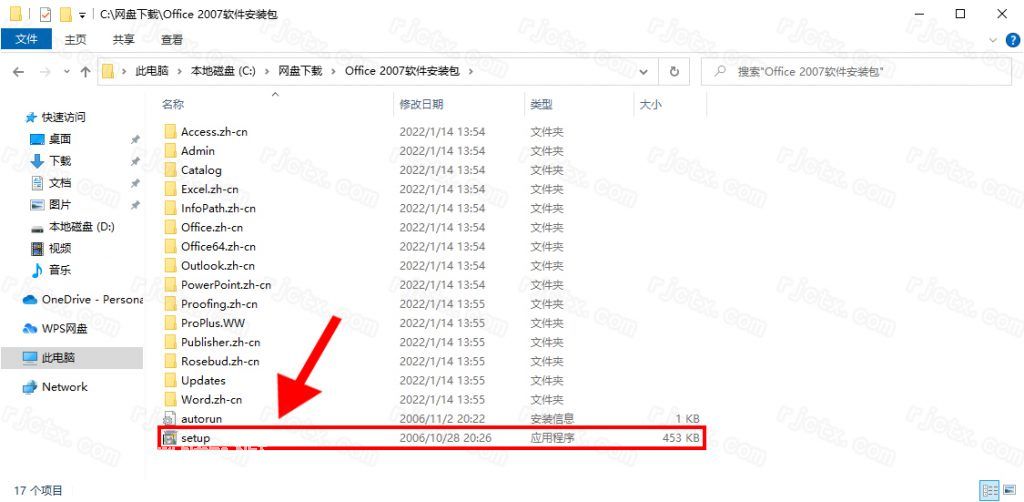Expand the 本地磁盘 (C:) breadcrumb chevron
Screen dimensions: 1024x502
tap(267, 71)
